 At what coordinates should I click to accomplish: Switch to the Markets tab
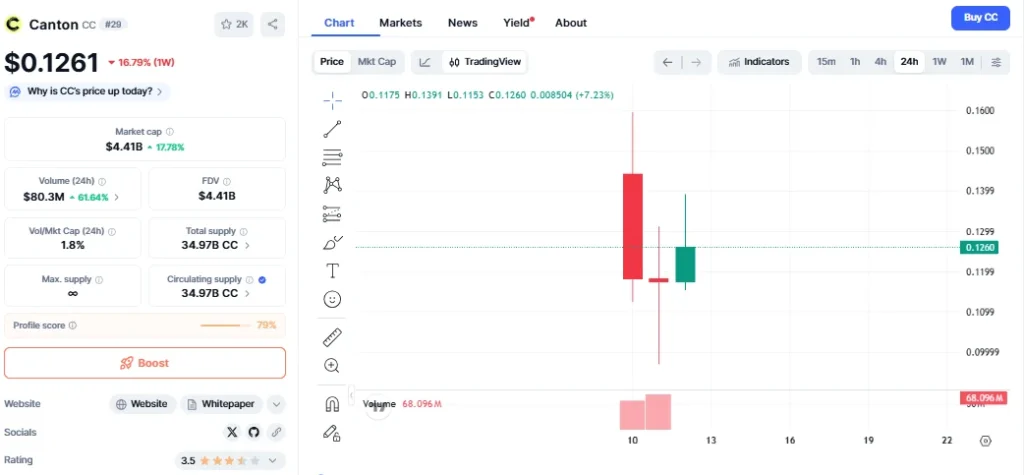pyautogui.click(x=400, y=22)
